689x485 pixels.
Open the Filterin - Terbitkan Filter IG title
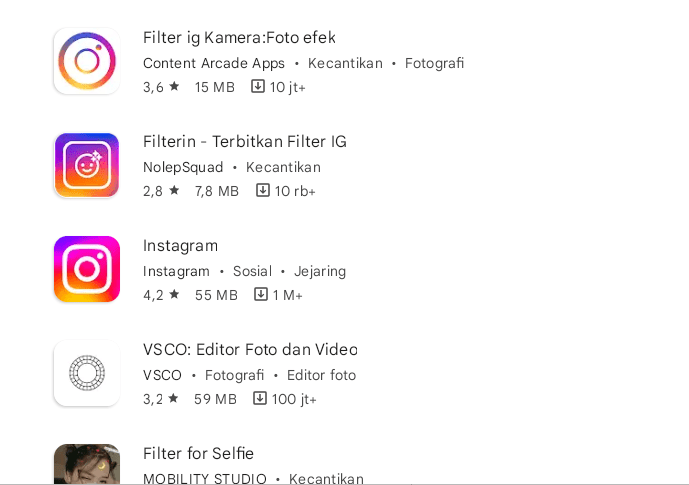tap(245, 141)
